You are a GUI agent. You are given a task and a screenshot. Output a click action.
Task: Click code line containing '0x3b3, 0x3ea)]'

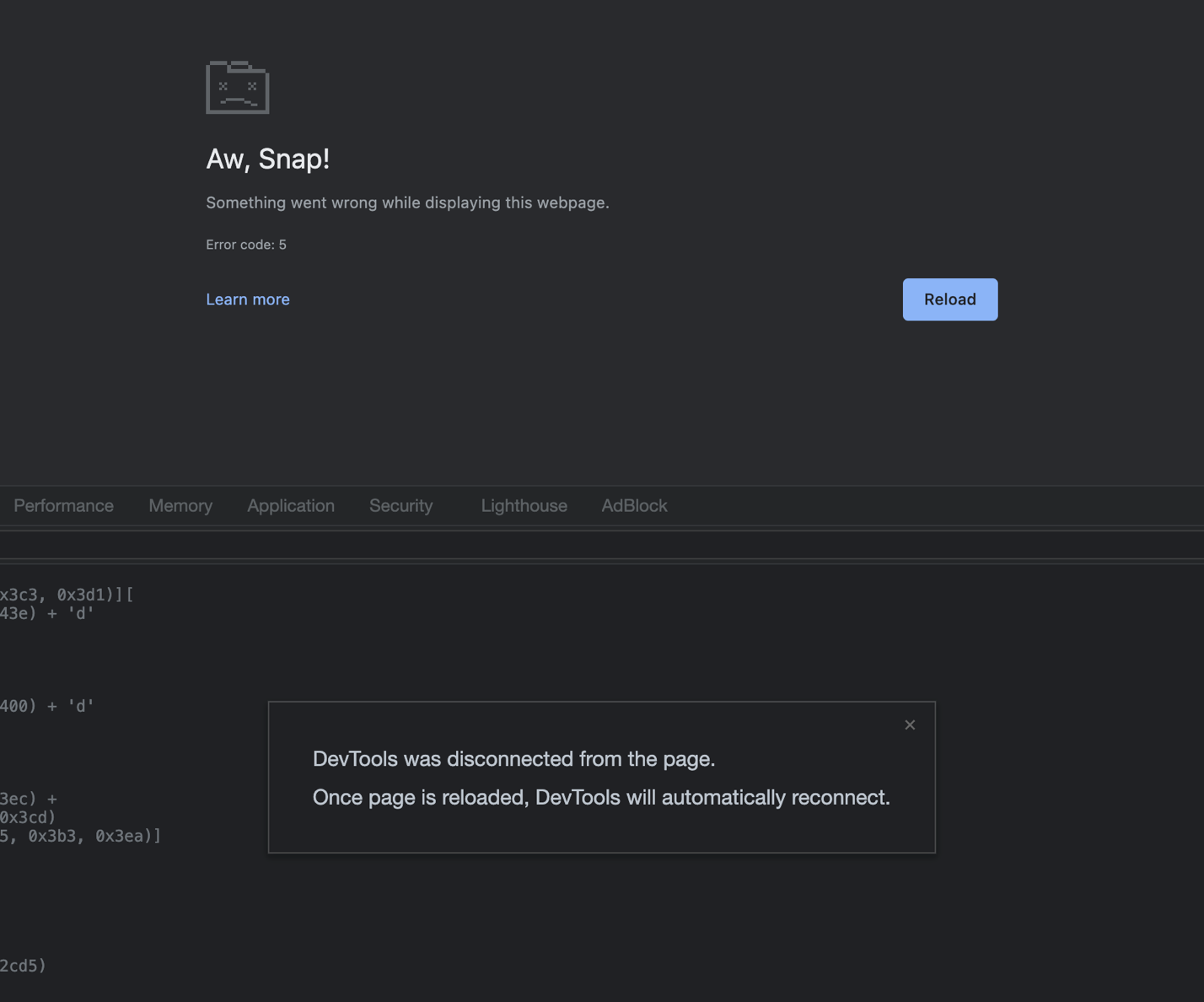(81, 836)
